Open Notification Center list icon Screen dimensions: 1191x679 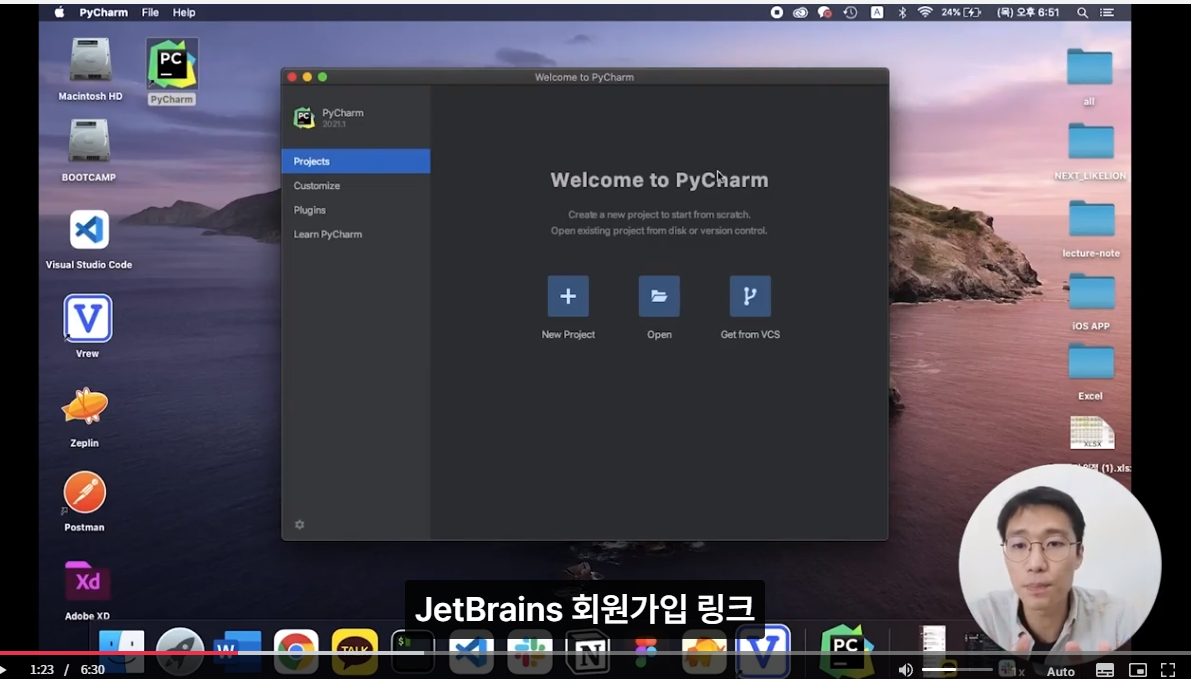pos(1107,12)
